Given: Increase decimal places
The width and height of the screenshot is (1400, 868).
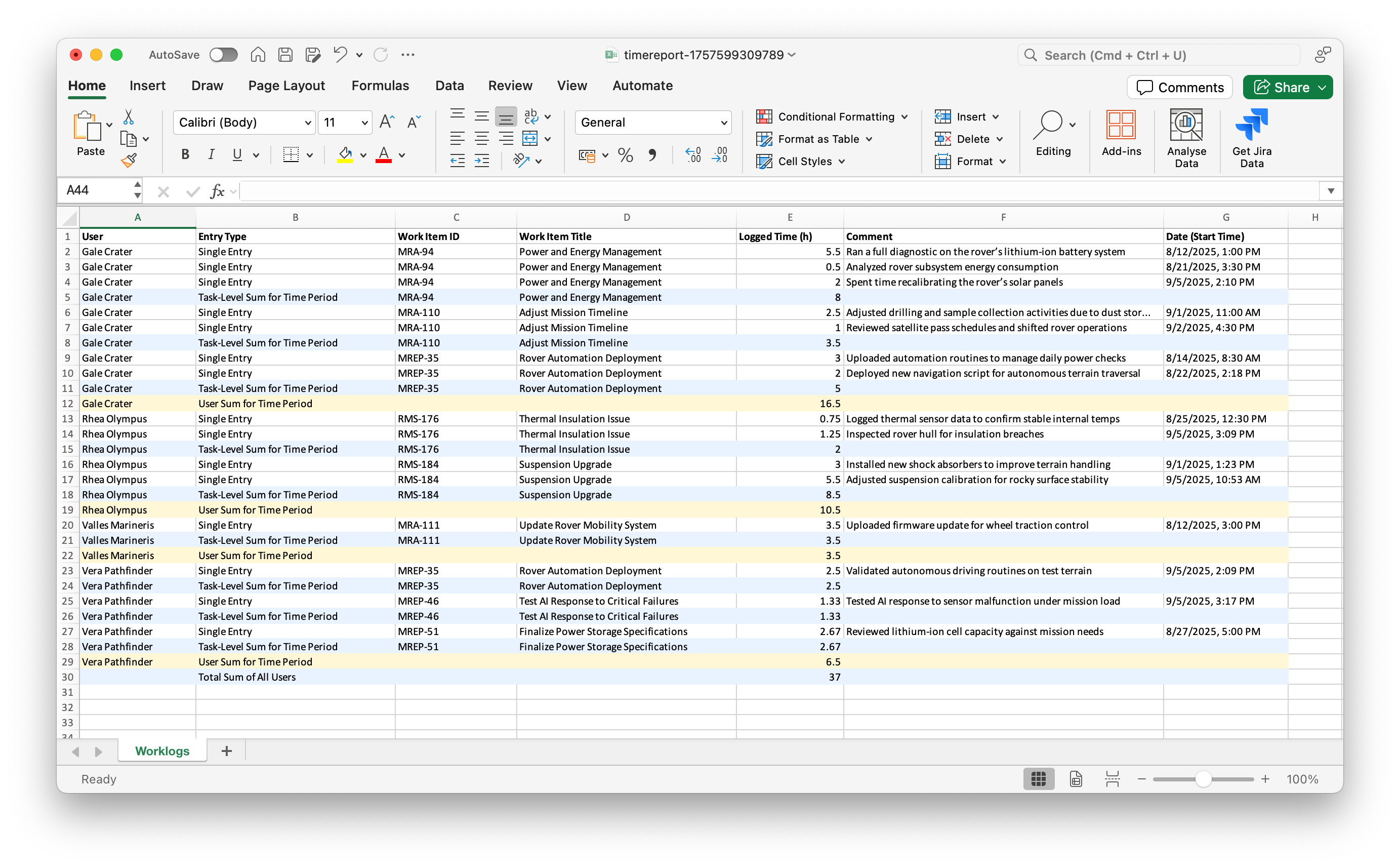Looking at the screenshot, I should click(x=692, y=155).
